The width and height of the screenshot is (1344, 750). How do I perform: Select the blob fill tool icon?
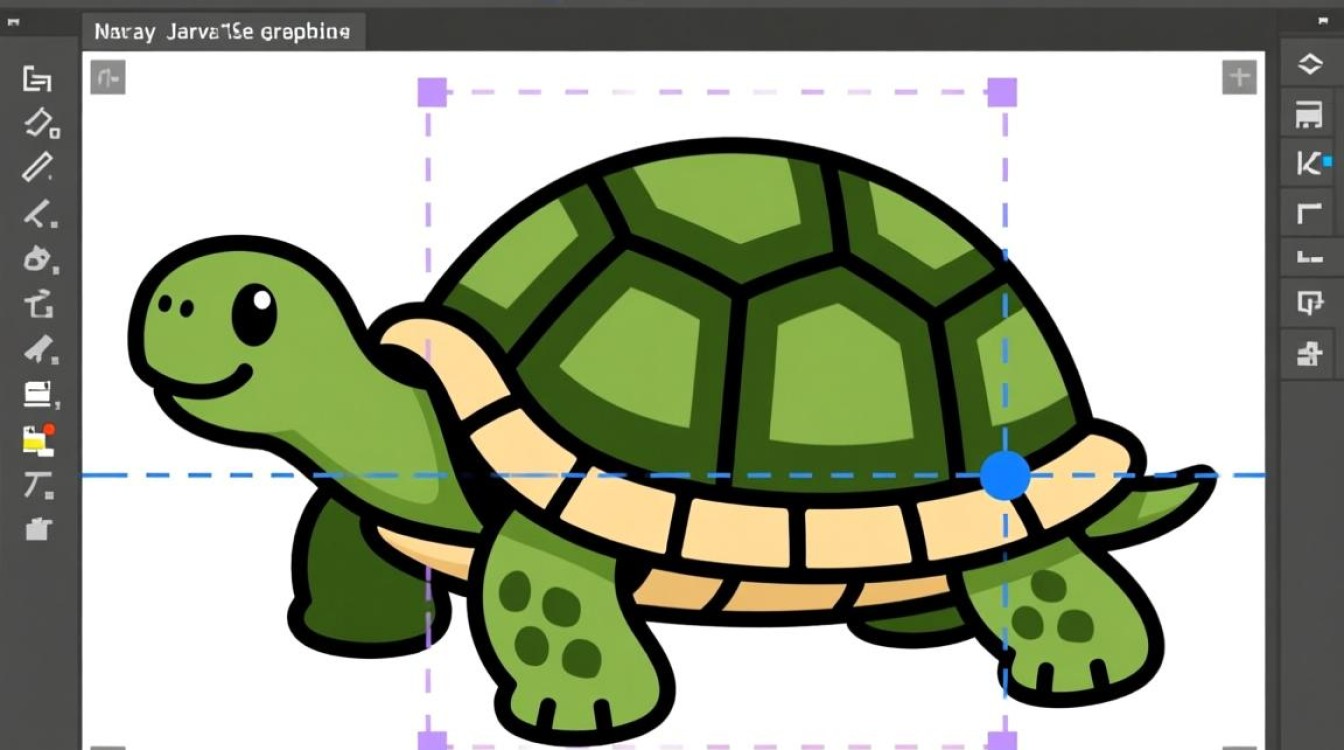[37, 259]
